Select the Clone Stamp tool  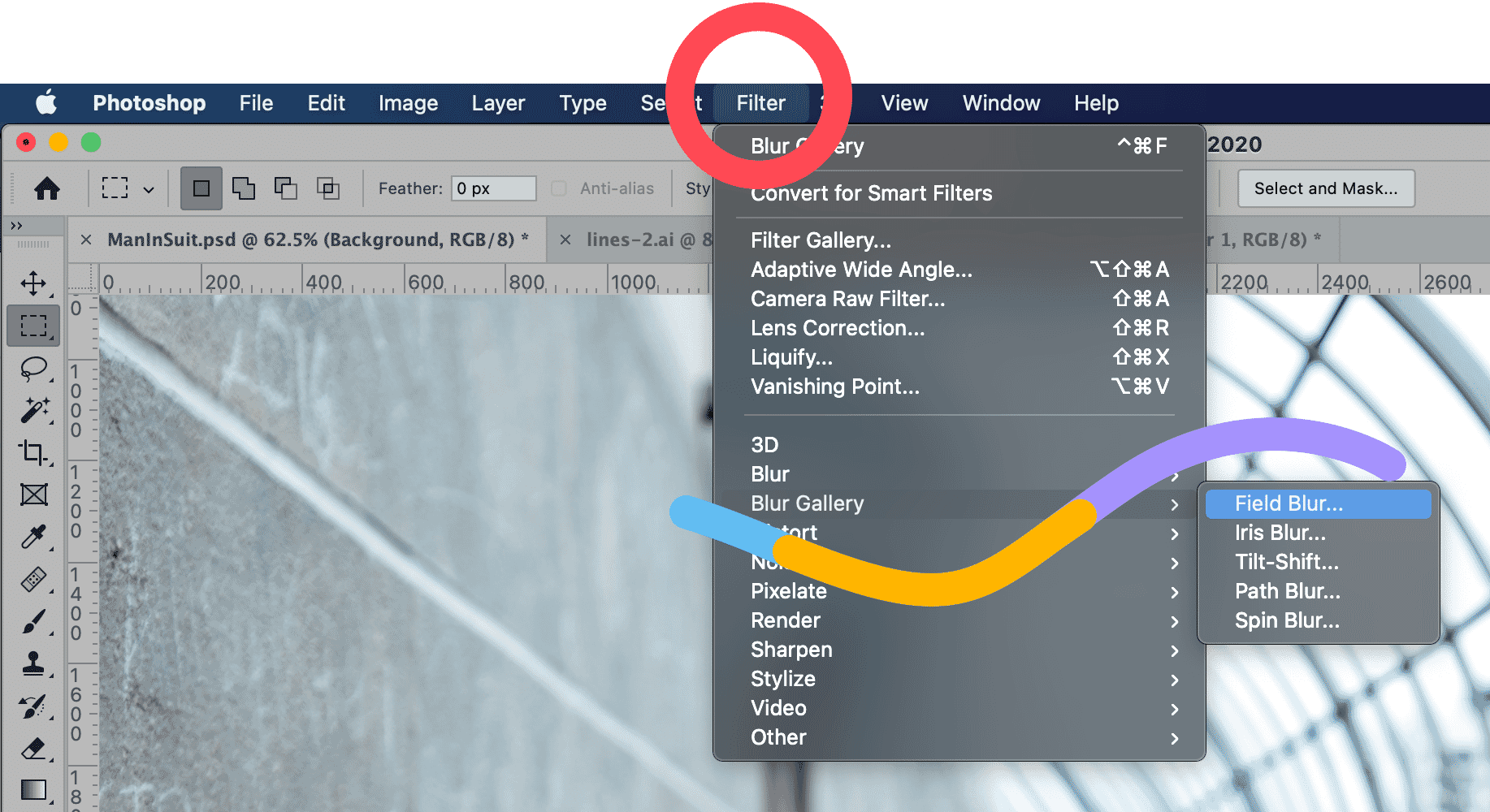tap(33, 664)
